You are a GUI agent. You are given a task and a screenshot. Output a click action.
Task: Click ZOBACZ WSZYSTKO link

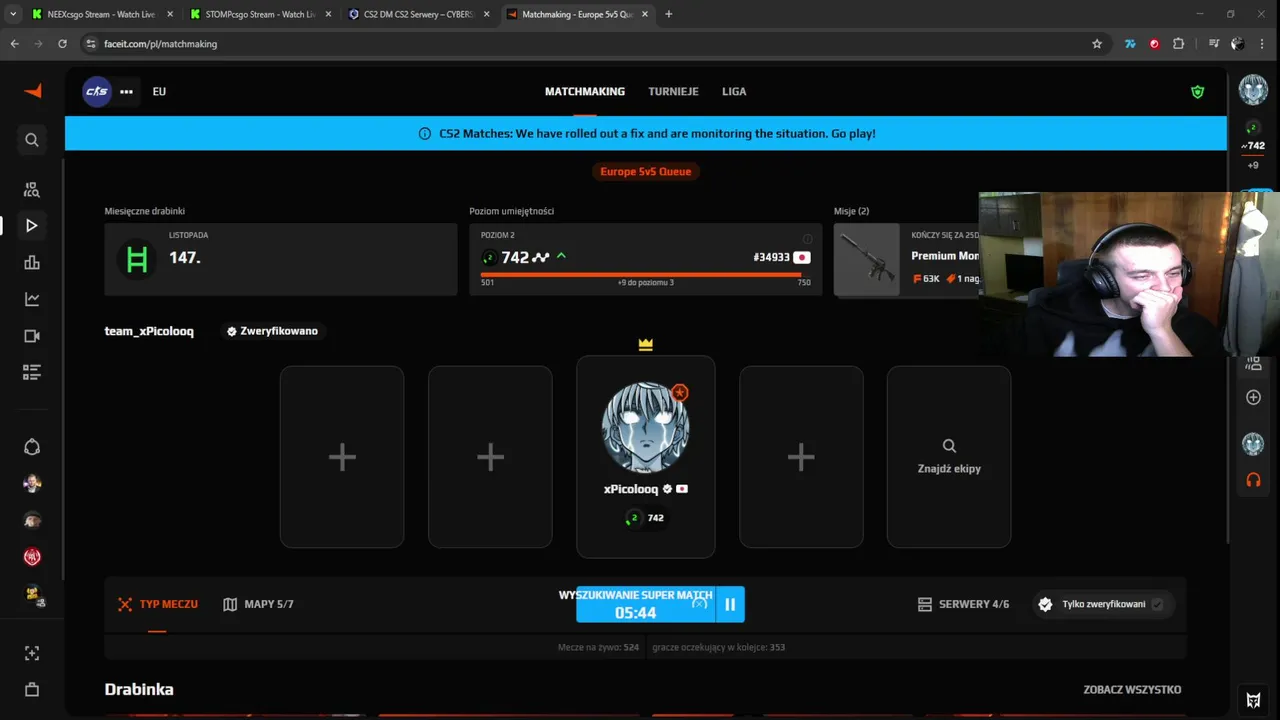(1132, 690)
